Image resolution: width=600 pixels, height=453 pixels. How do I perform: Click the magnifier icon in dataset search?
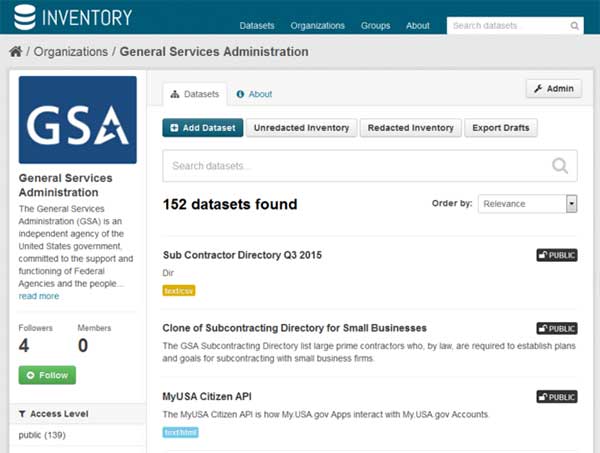[x=561, y=166]
